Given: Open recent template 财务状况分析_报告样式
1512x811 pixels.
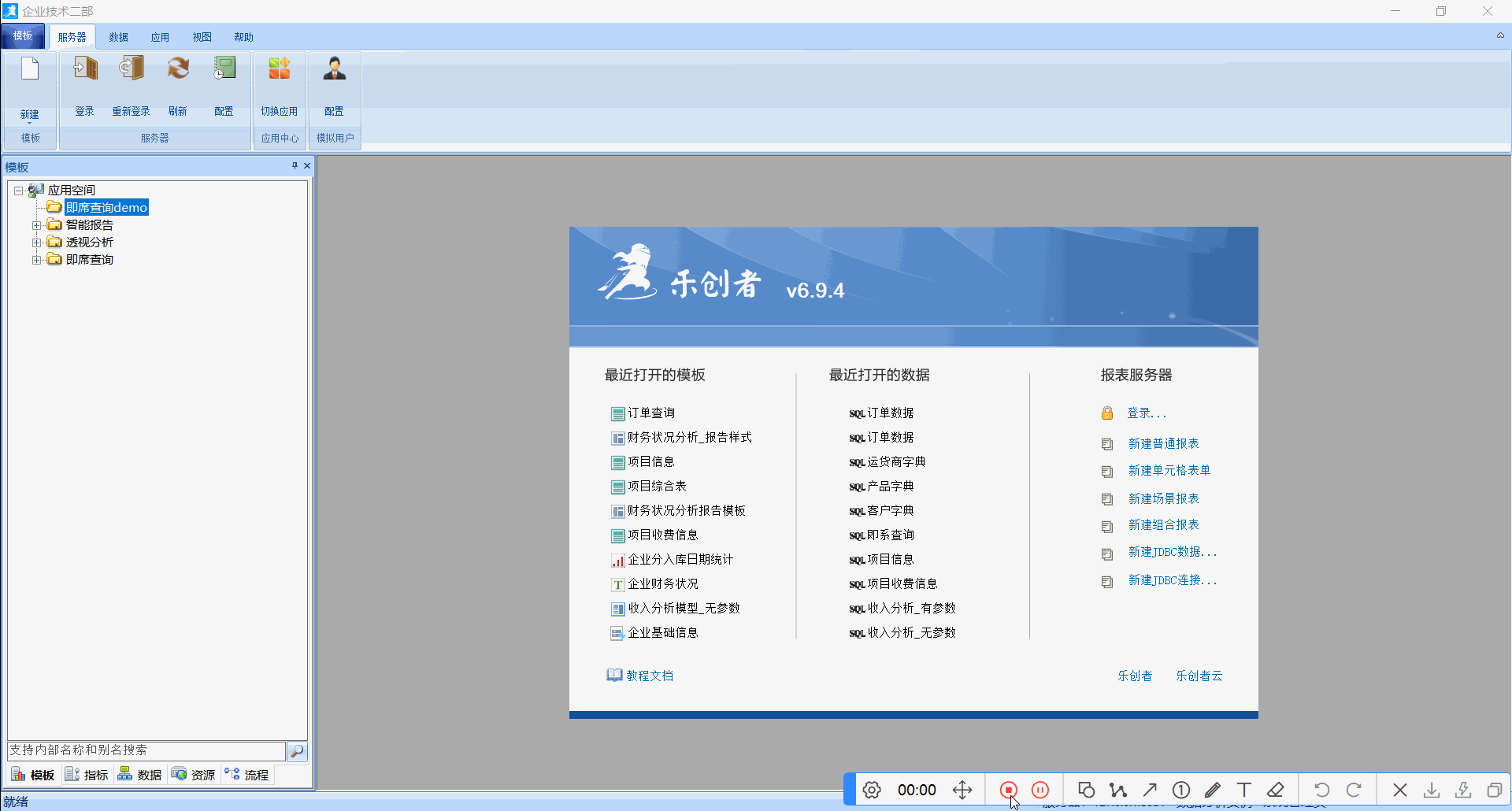Looking at the screenshot, I should [x=689, y=438].
